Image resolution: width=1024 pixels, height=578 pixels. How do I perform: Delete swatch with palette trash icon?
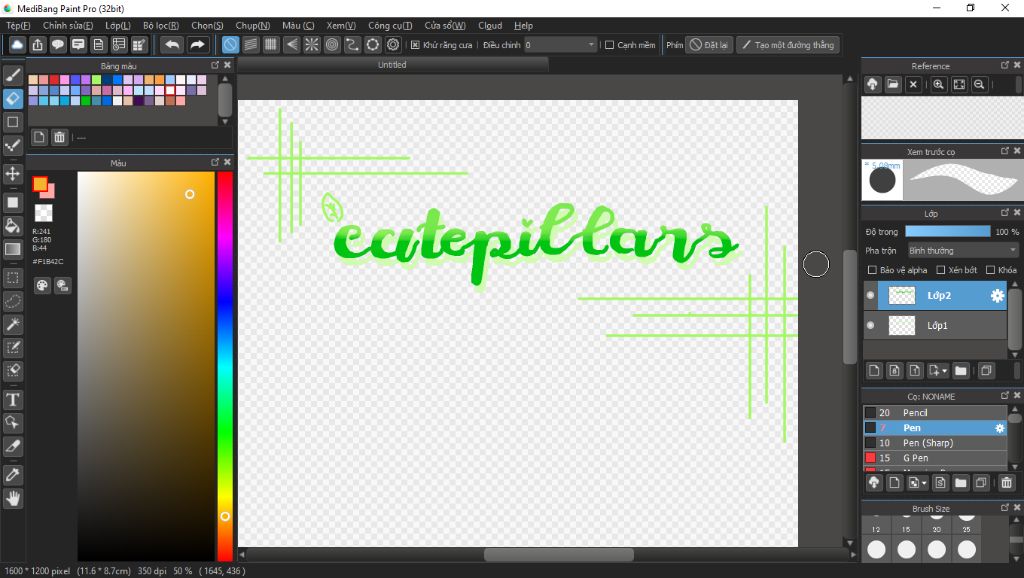click(x=59, y=137)
